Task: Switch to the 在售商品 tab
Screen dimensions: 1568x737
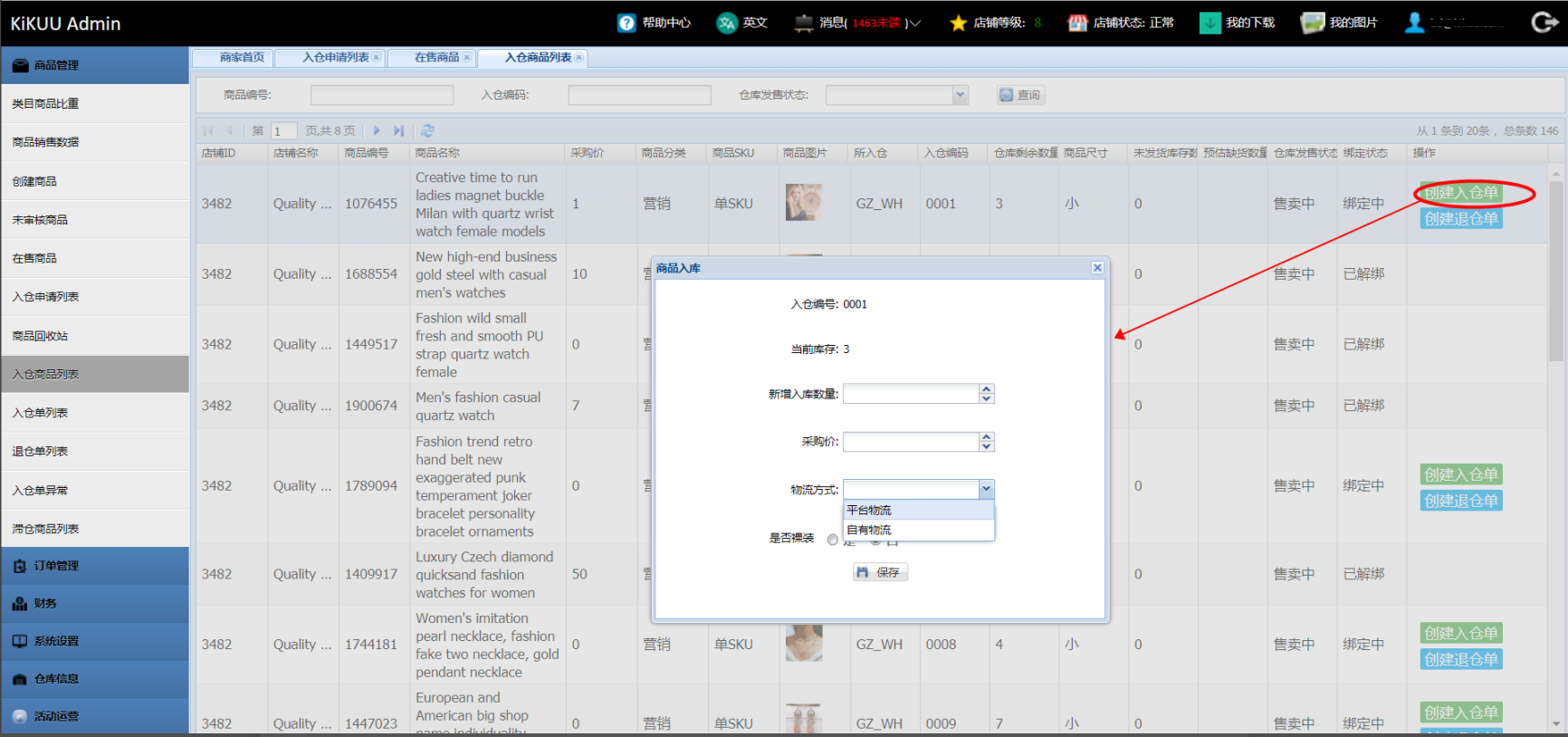Action: point(436,58)
